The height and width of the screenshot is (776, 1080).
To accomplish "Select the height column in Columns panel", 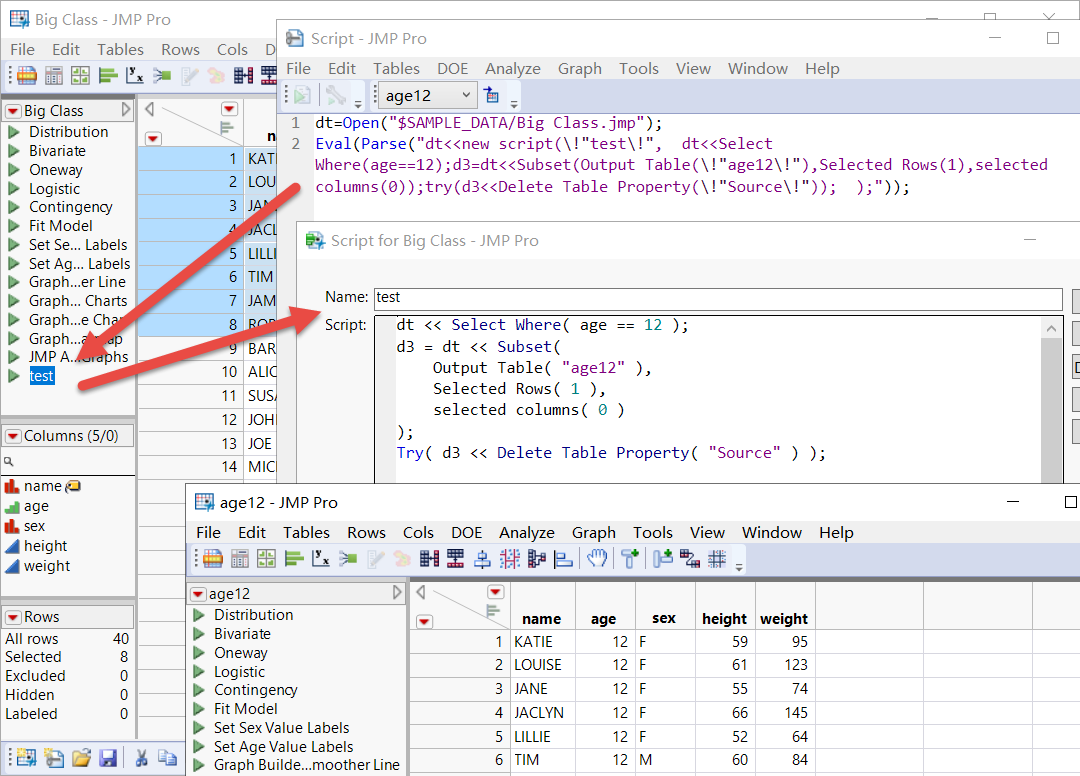I will pyautogui.click(x=45, y=546).
